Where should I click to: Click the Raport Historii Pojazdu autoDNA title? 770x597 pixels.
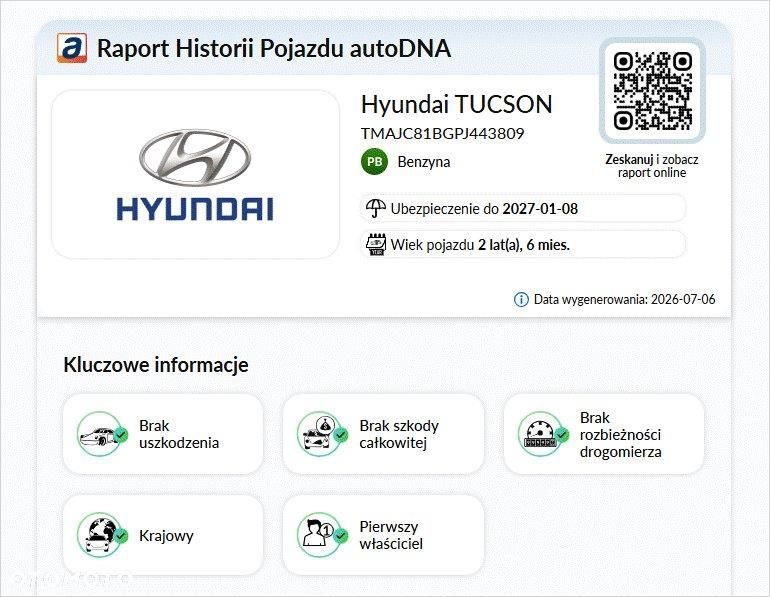click(274, 49)
